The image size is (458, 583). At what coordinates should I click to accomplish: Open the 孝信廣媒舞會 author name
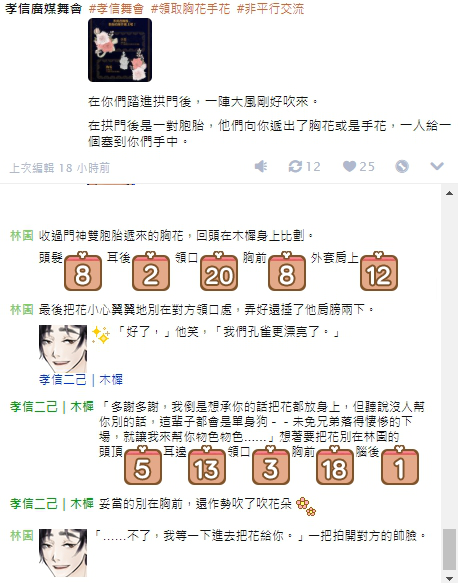43,9
